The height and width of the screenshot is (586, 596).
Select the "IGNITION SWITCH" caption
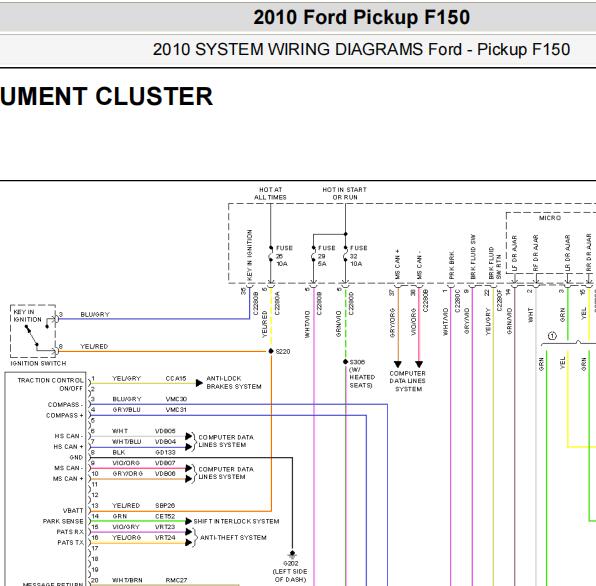tap(38, 363)
